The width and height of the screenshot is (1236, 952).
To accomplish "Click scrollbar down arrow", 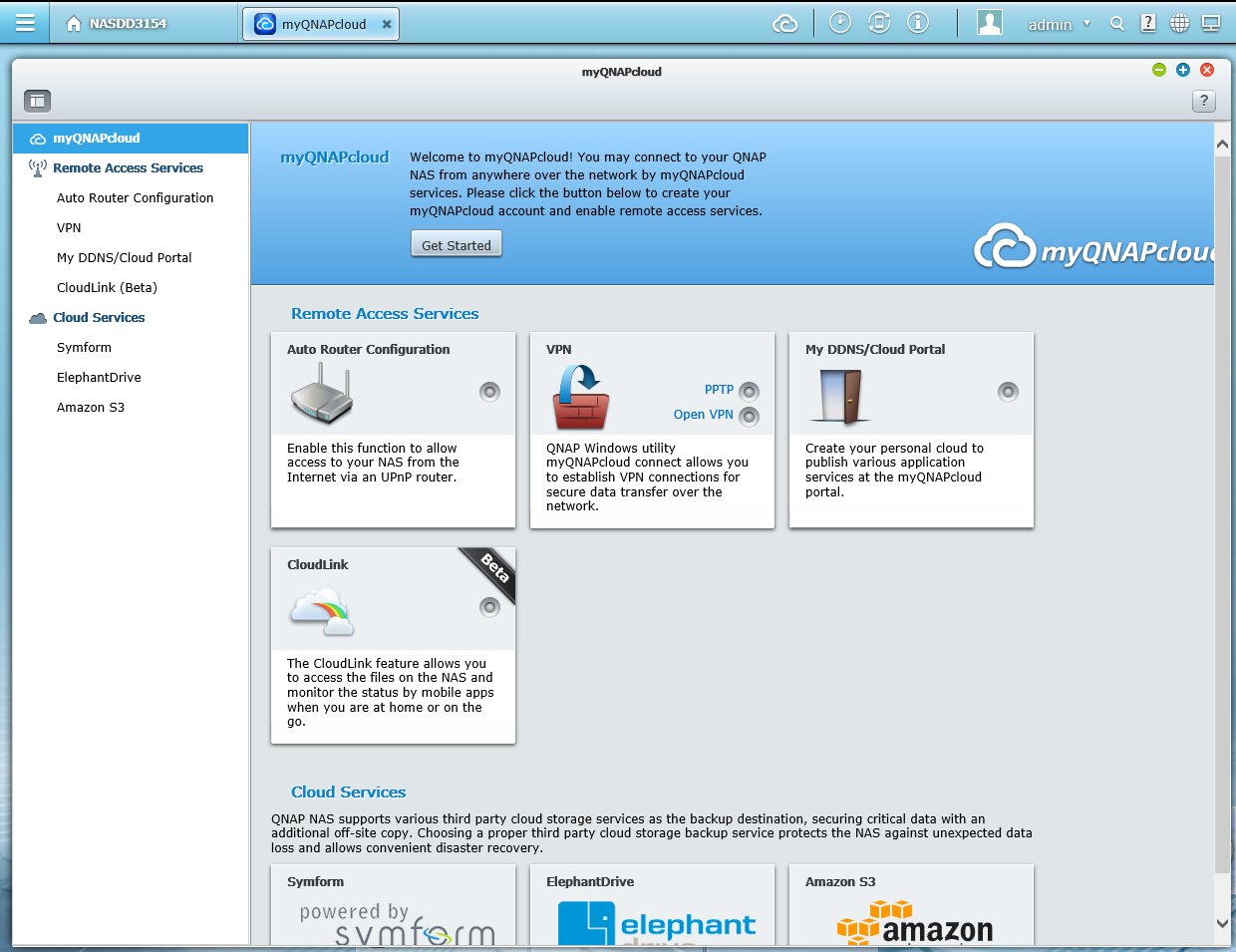I will click(x=1222, y=924).
